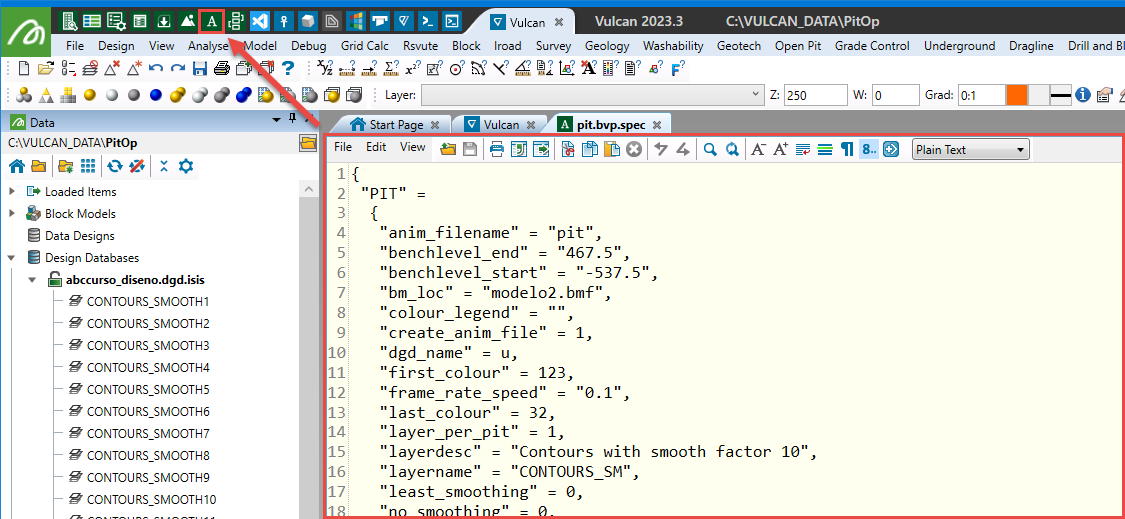Toggle word wrap in editor toolbar
Image resolution: width=1125 pixels, height=519 pixels.
[803, 149]
